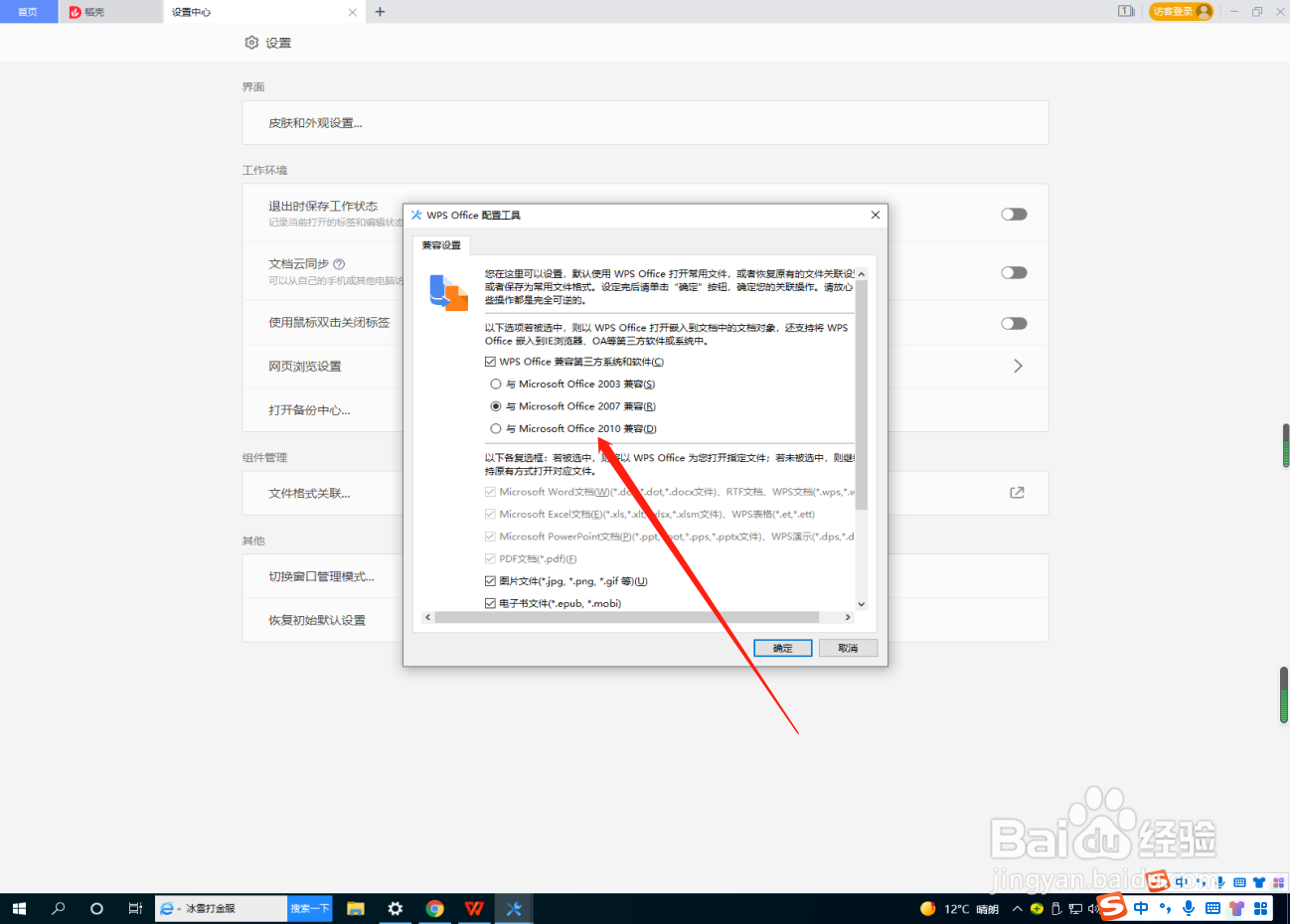The image size is (1290, 924).
Task: Close the 设置中心 tab
Action: (352, 12)
